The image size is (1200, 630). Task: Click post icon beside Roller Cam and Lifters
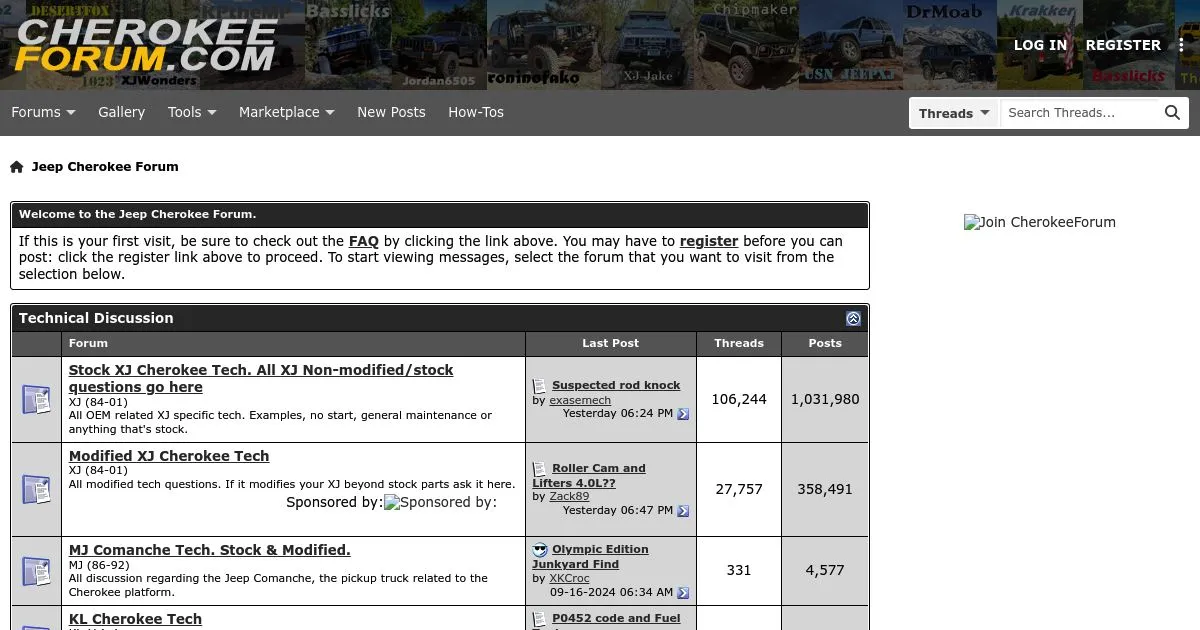[540, 469]
